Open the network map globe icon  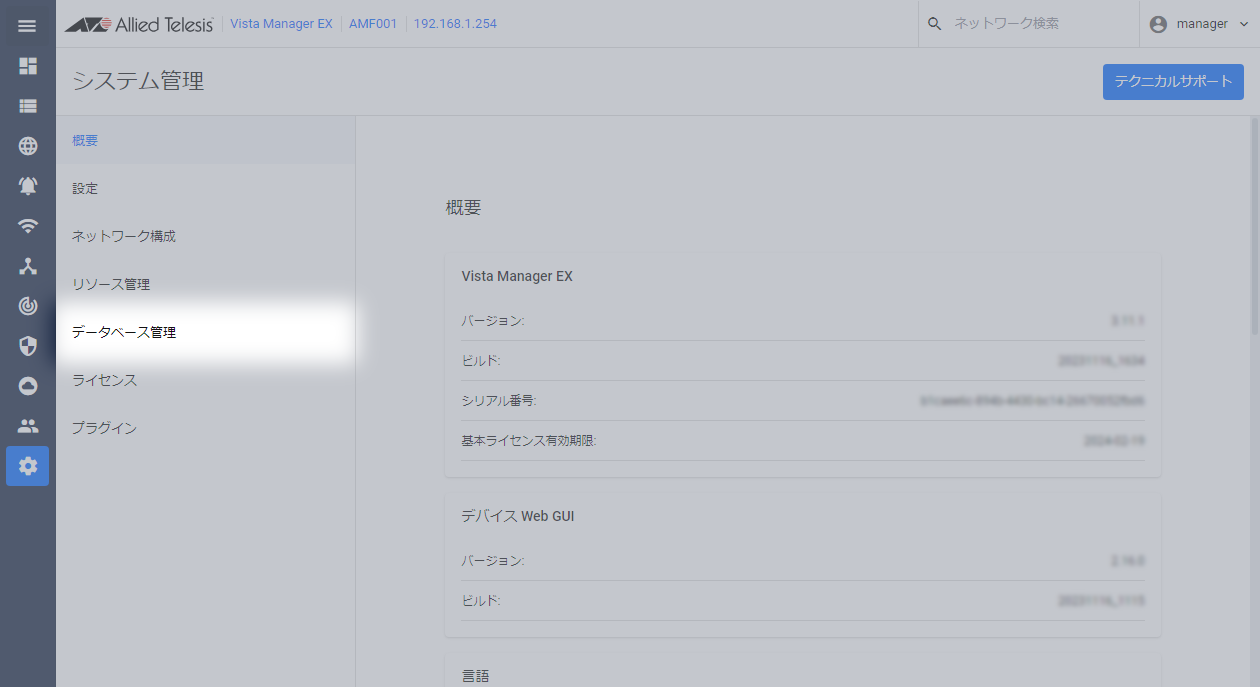[28, 146]
